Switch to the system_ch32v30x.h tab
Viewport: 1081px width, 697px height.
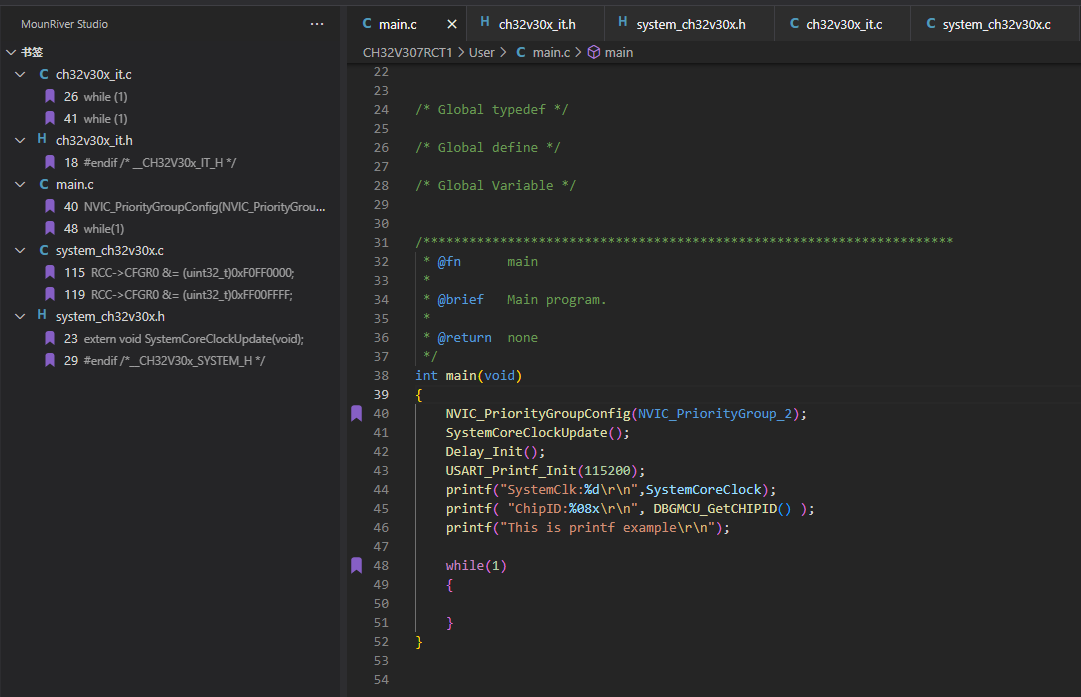(x=689, y=24)
